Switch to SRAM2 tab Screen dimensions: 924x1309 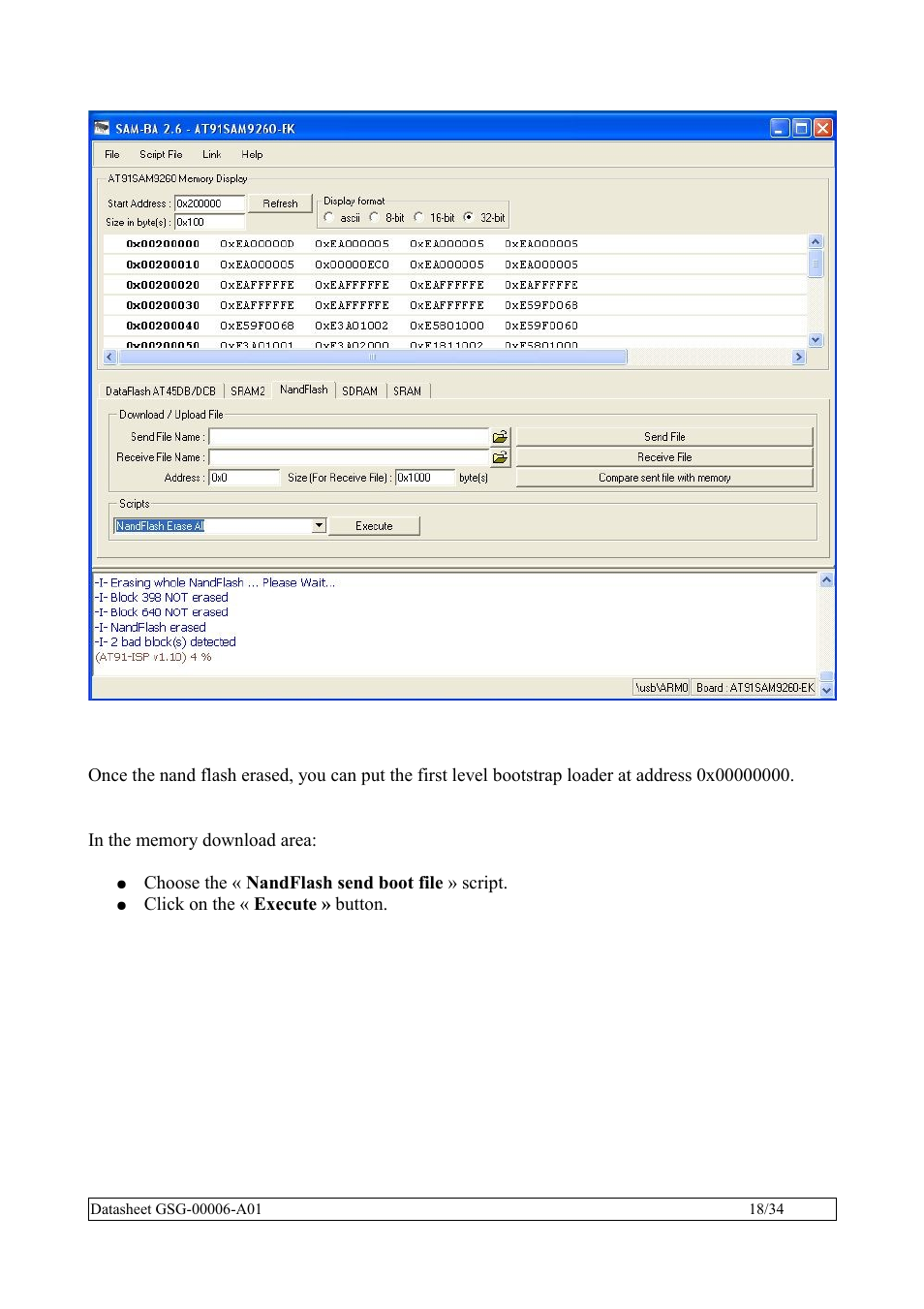pos(248,391)
